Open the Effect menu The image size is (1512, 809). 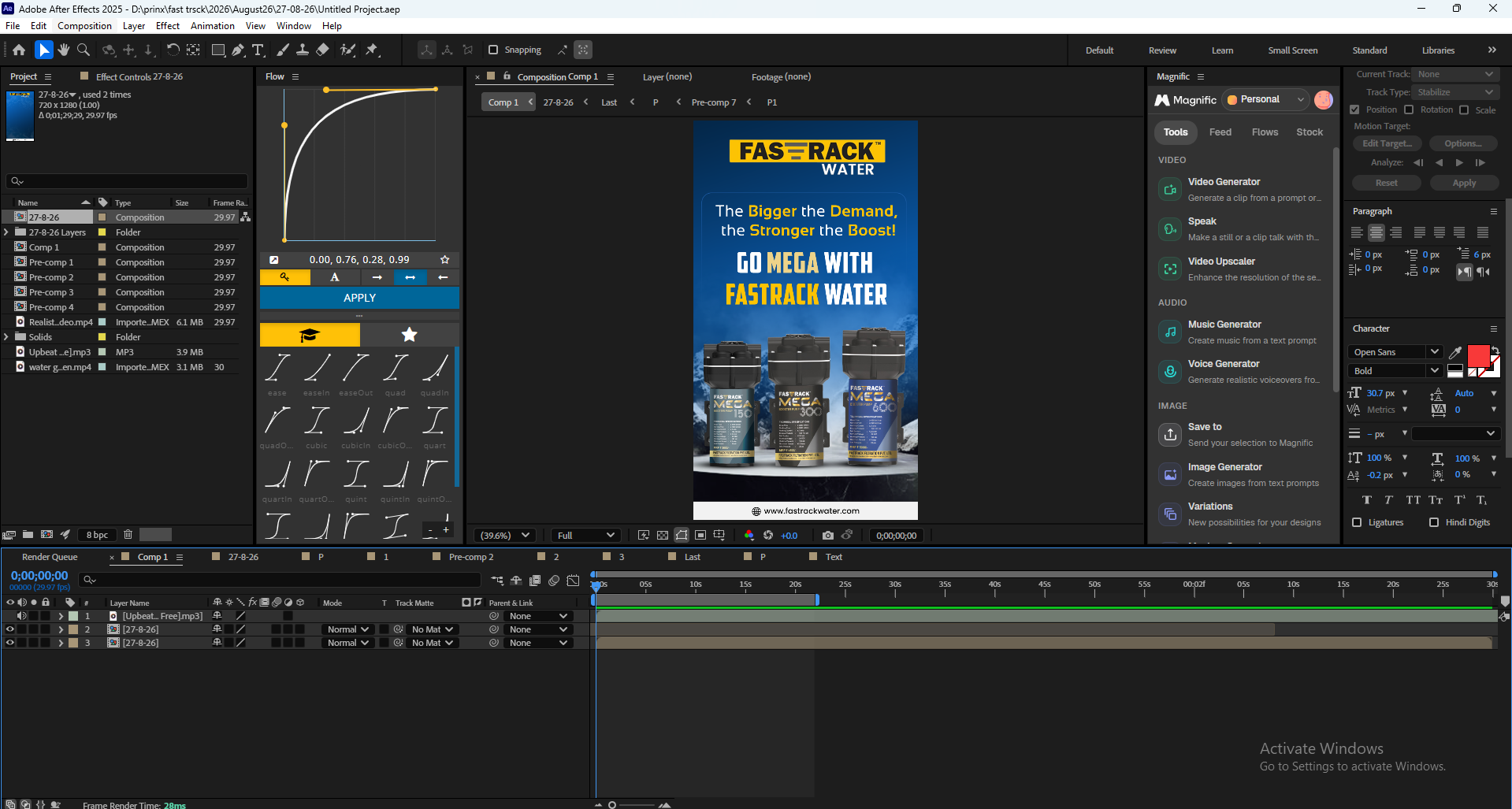coord(168,26)
